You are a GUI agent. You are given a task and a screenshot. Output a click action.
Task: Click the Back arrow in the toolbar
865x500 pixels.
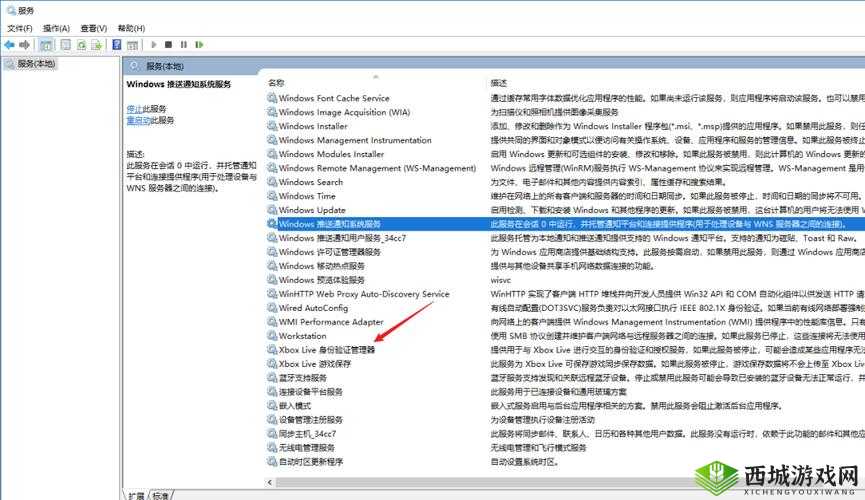(x=9, y=45)
